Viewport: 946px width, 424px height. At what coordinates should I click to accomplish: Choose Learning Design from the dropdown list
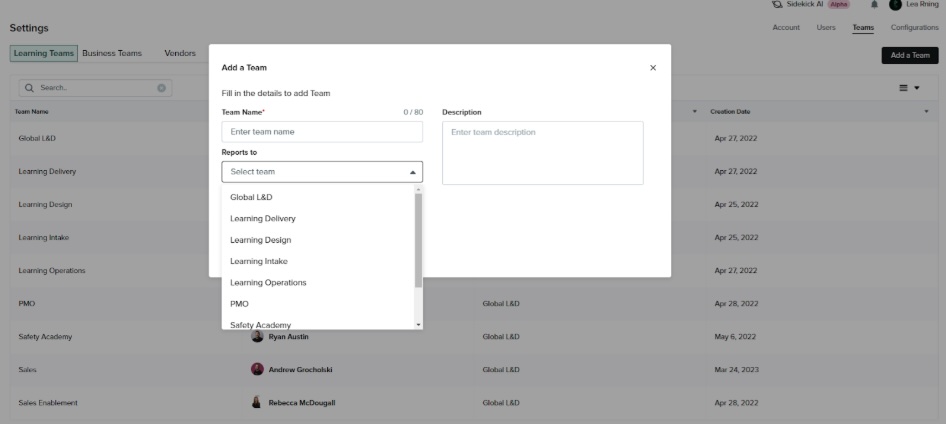coord(260,240)
